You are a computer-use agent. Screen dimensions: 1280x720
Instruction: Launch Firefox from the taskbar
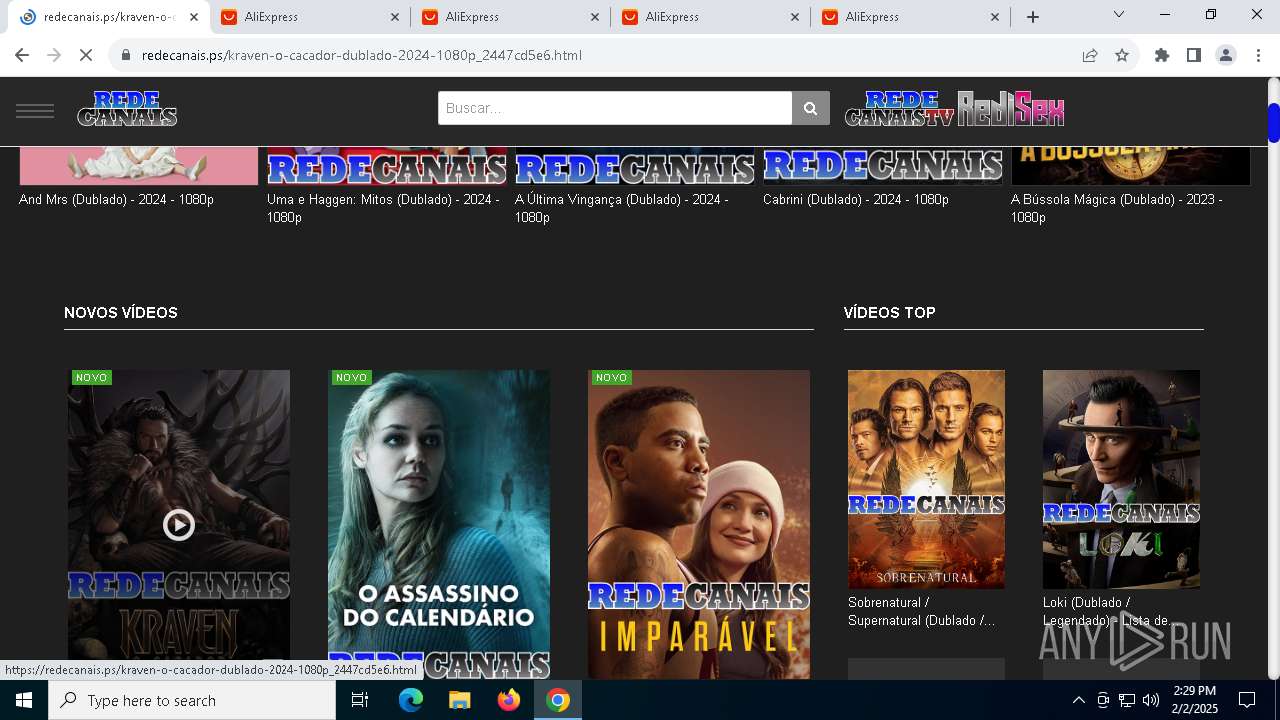click(x=509, y=700)
